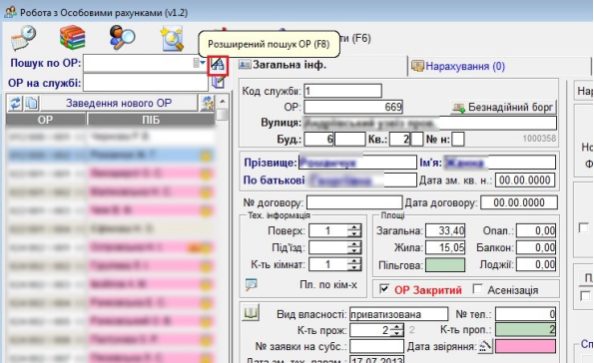Increase the Під'їзд value with up arrow

click(355, 244)
